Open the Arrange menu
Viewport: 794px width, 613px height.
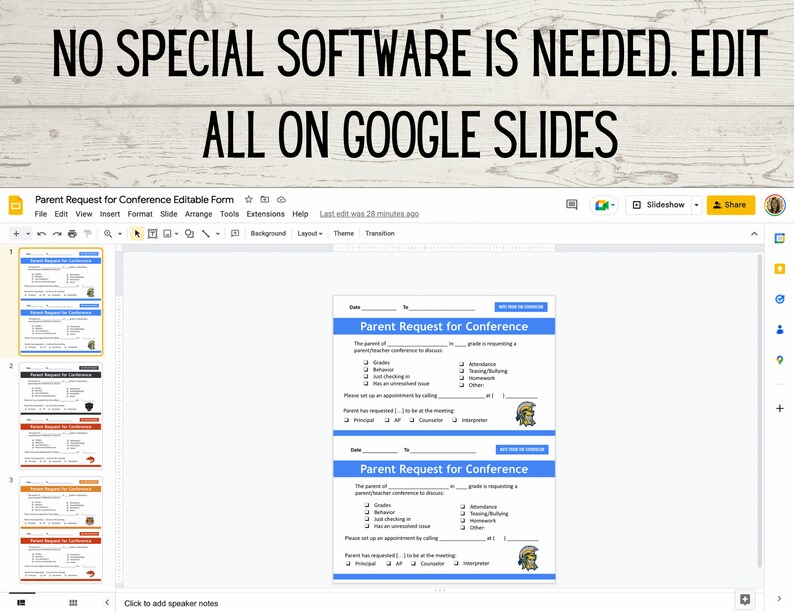click(198, 214)
